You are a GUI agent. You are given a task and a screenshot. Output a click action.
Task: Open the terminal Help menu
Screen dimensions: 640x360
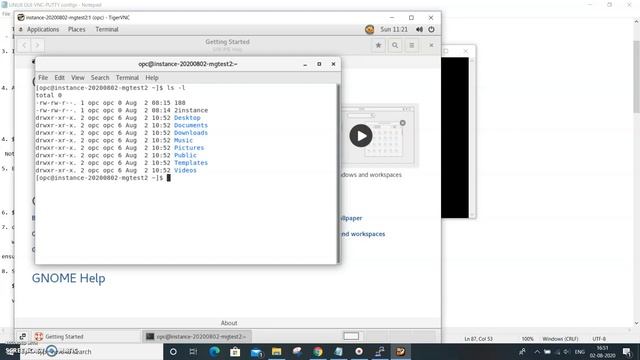(x=152, y=78)
